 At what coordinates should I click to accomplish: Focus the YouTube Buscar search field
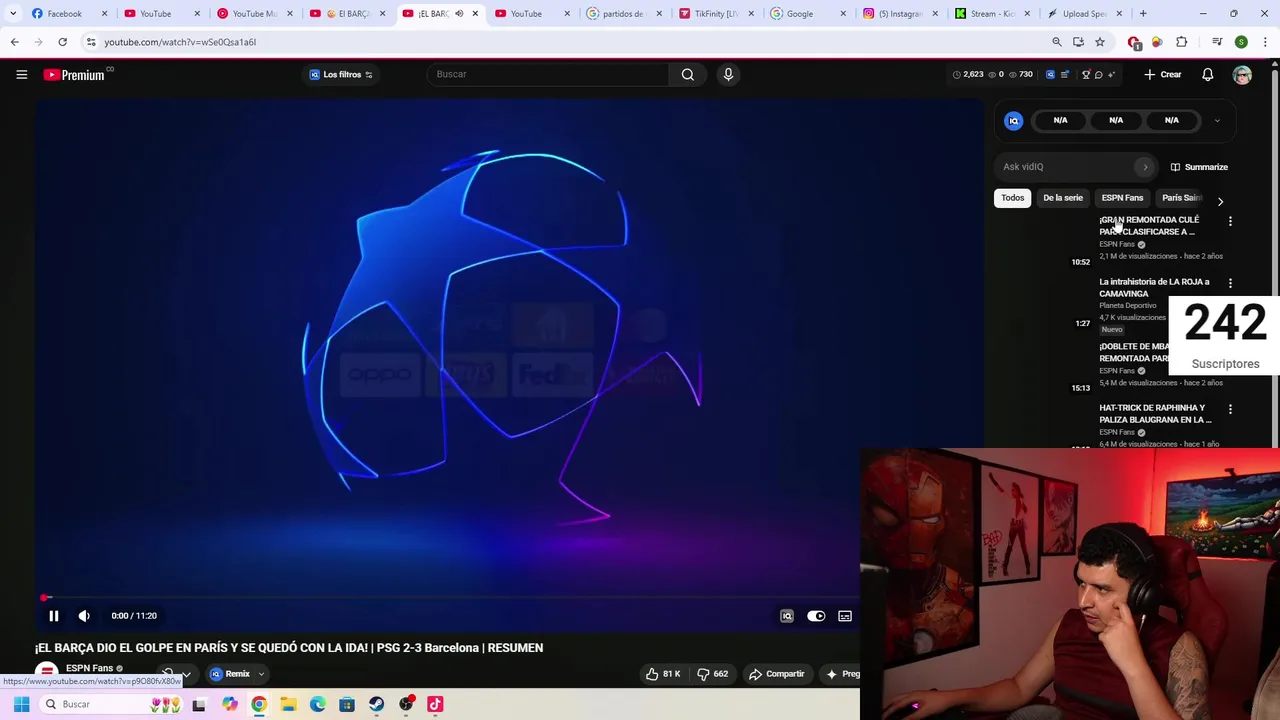tap(548, 74)
